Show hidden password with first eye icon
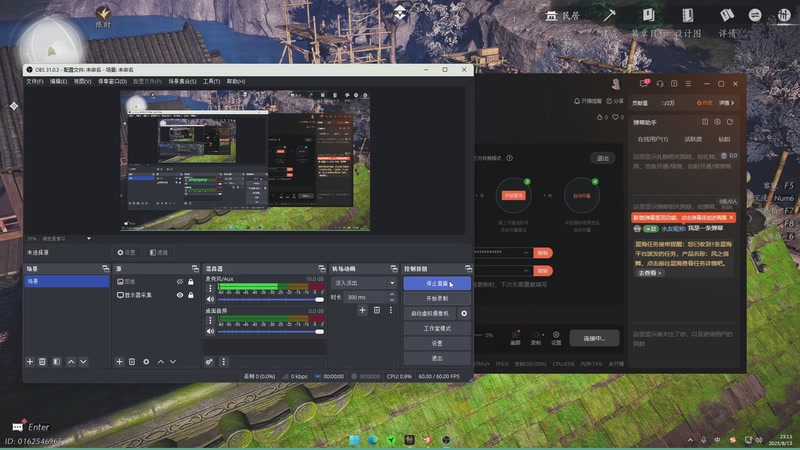The image size is (800, 450). (x=526, y=253)
